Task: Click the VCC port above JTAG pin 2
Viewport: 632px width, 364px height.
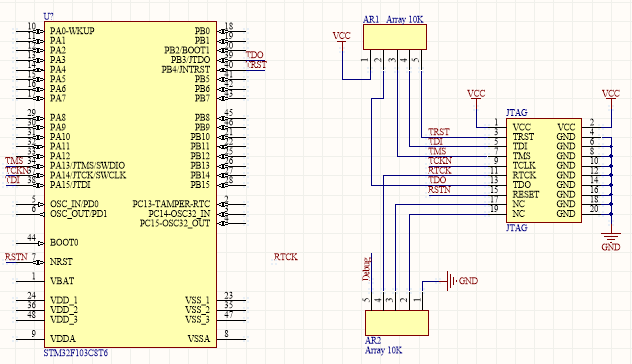Action: 611,97
